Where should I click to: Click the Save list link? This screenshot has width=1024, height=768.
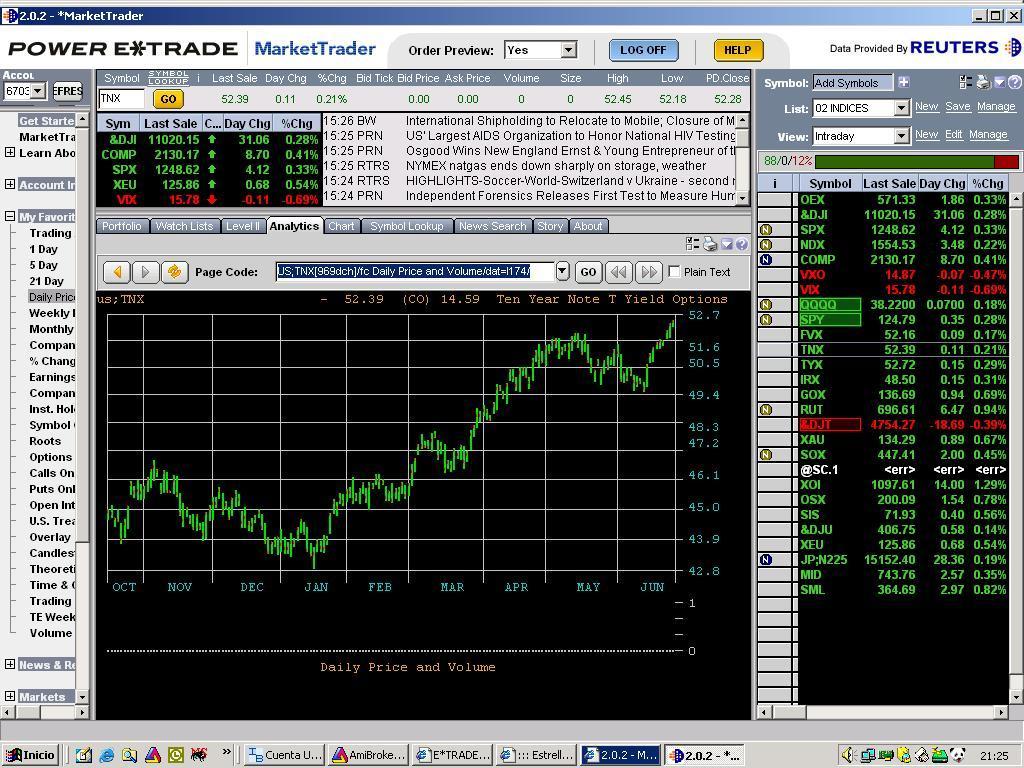click(x=957, y=106)
